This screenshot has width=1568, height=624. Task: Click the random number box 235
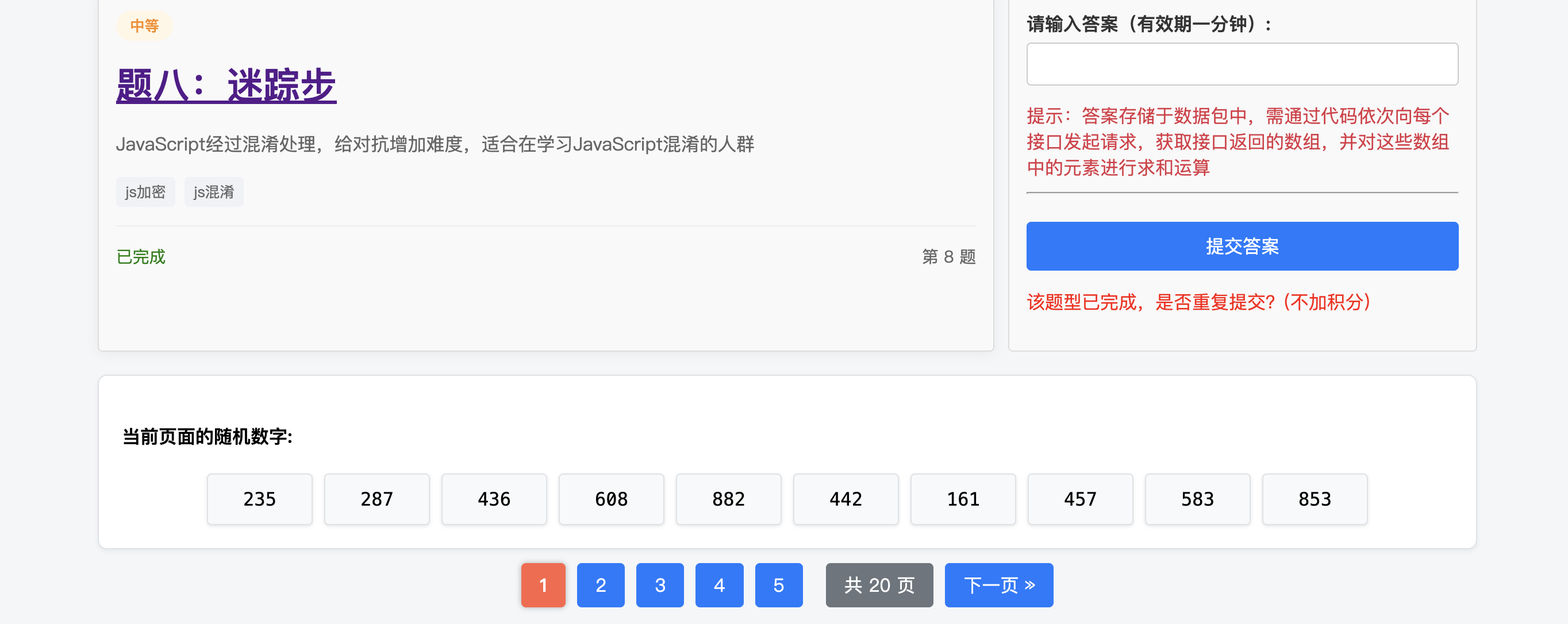[x=259, y=499]
